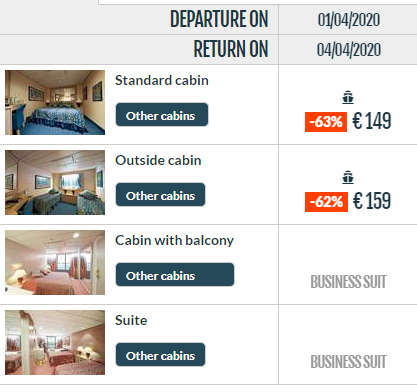View the Outside cabin photo
The width and height of the screenshot is (417, 392).
55,182
